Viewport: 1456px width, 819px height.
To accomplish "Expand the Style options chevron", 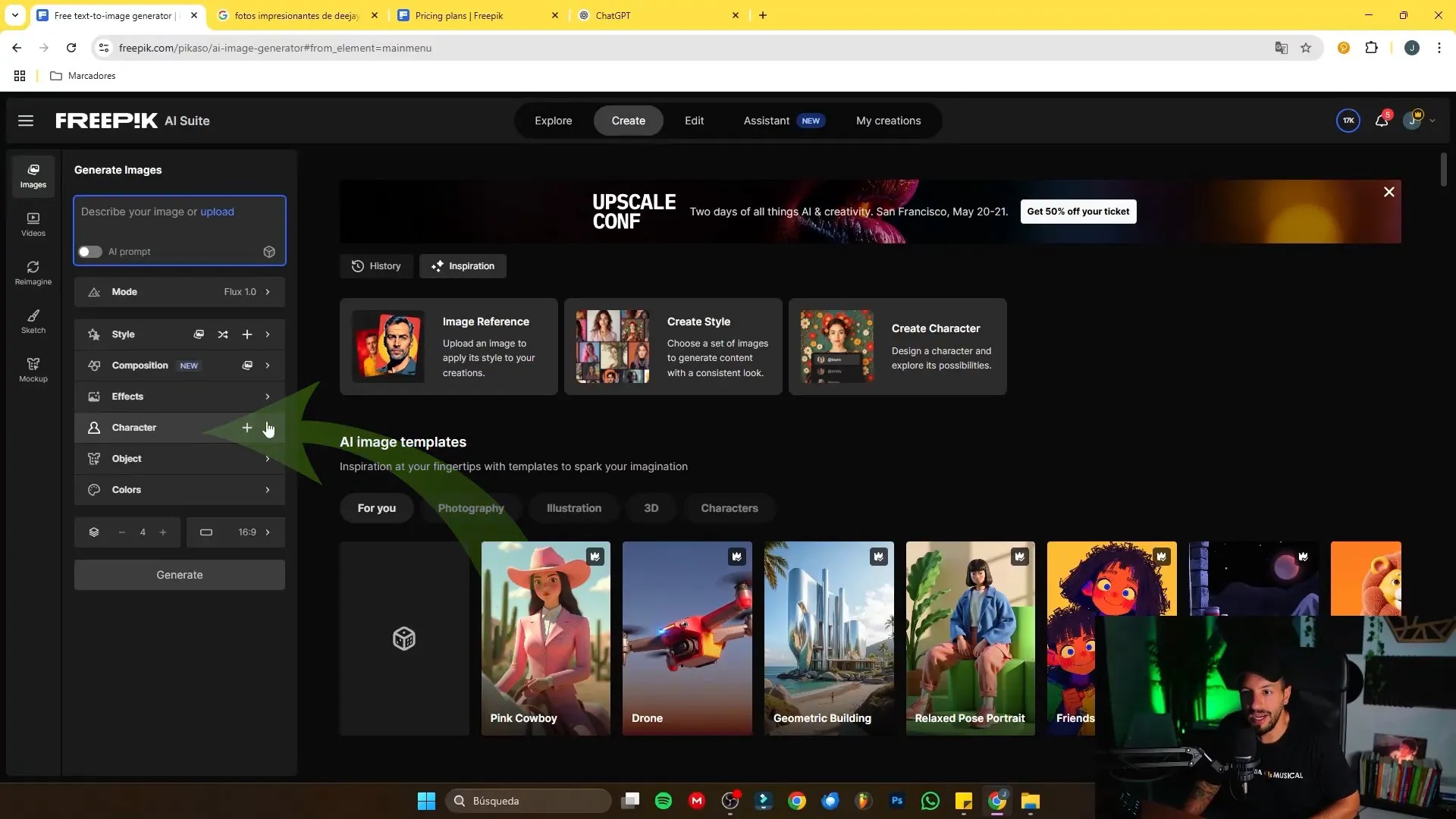I will [268, 334].
